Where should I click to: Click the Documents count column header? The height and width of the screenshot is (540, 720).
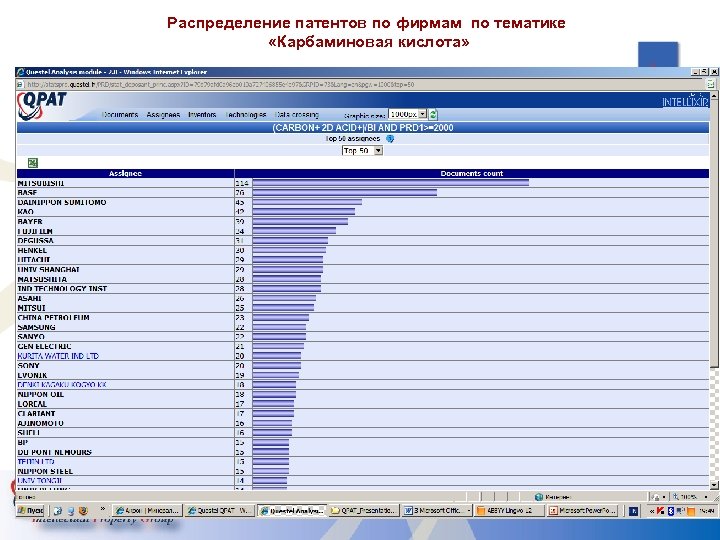[472, 174]
